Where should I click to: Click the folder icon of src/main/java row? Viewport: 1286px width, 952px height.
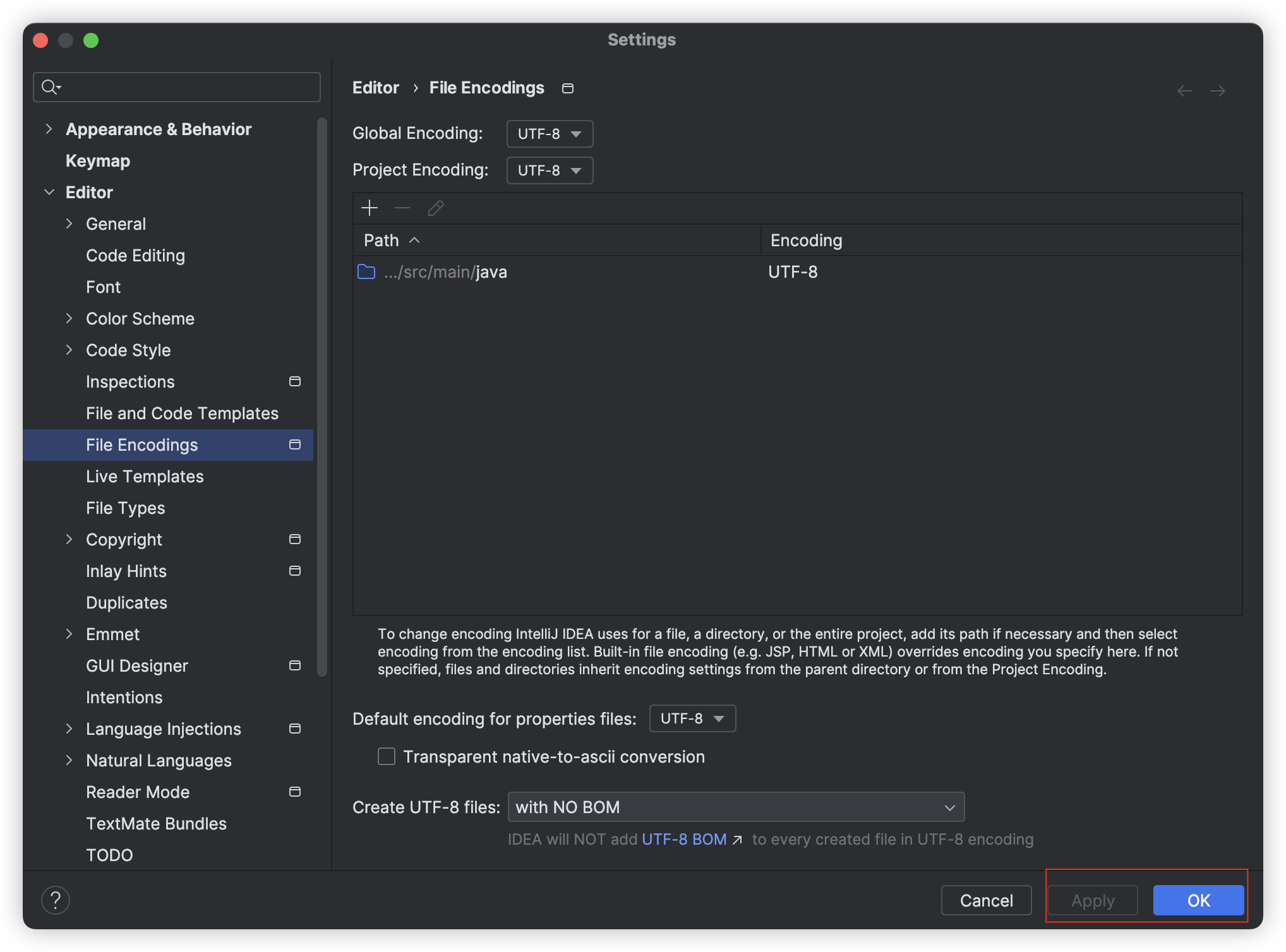(x=366, y=272)
